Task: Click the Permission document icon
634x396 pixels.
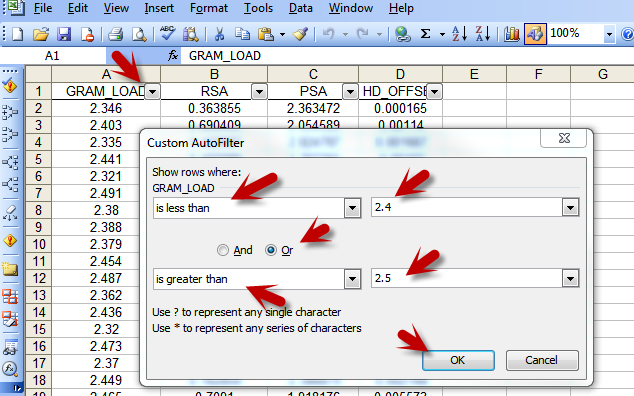Action: click(87, 34)
